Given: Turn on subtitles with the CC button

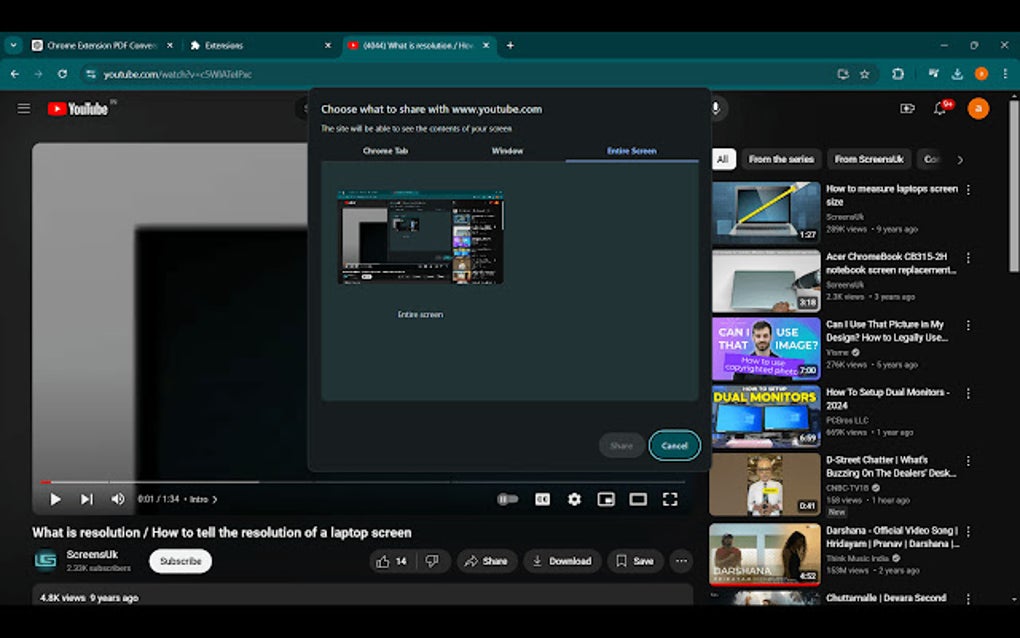Looking at the screenshot, I should [x=542, y=498].
